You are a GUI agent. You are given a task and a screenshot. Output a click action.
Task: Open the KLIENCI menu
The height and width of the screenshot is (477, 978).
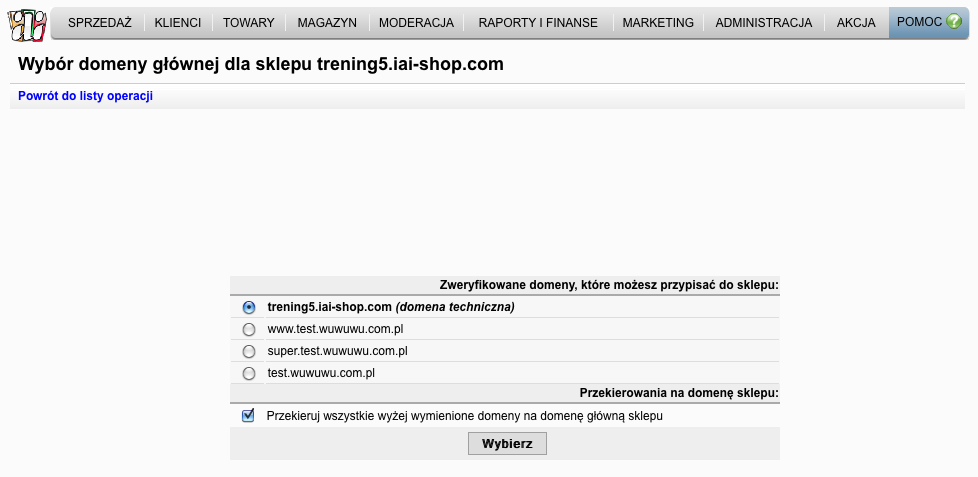(x=178, y=22)
